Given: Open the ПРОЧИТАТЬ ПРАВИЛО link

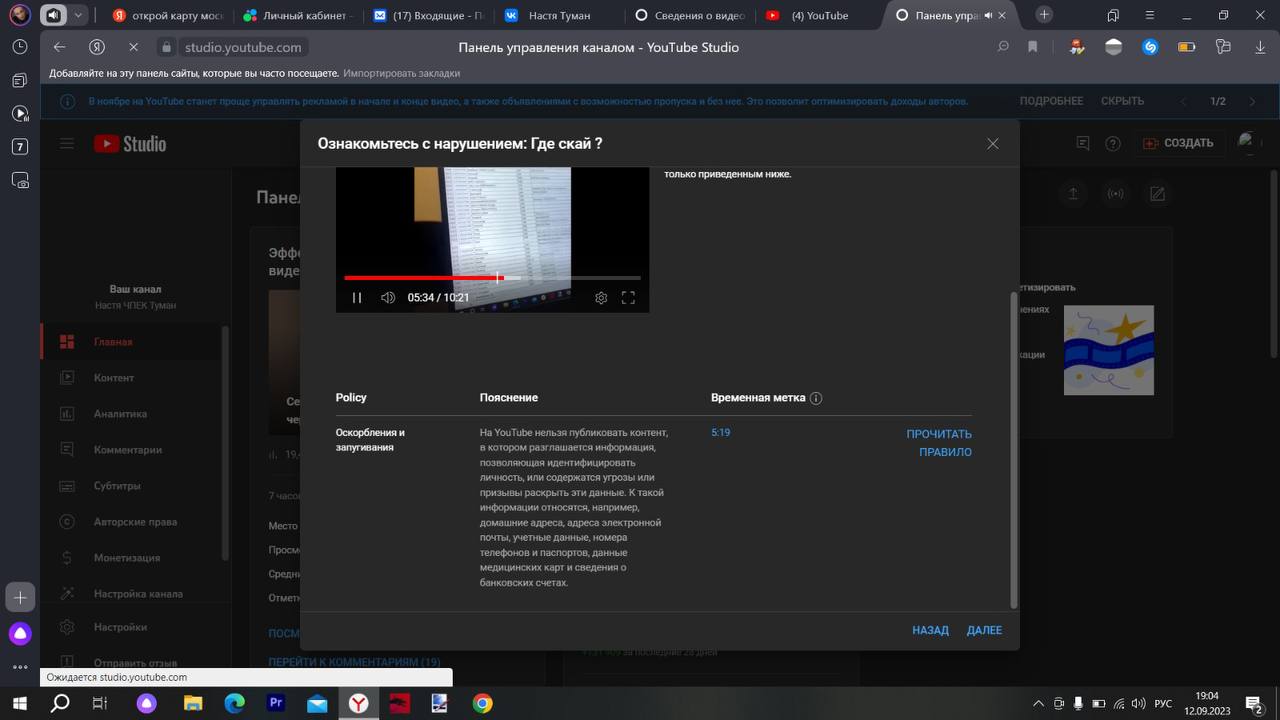Looking at the screenshot, I should coord(939,443).
